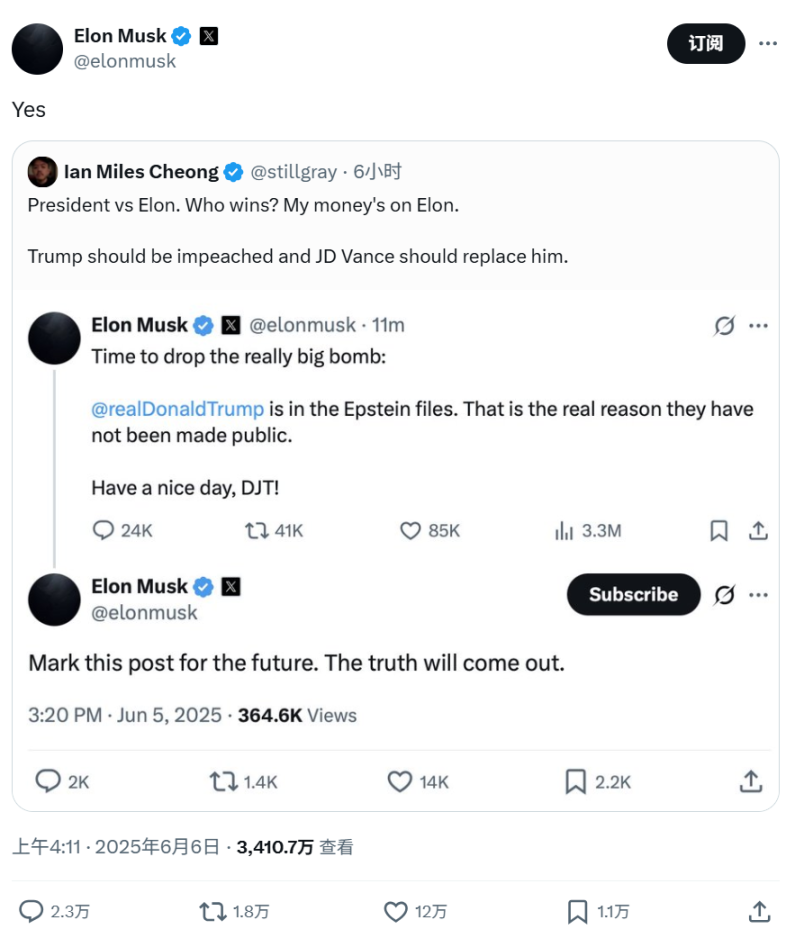Click the 85K heart icon
Screen dimensions: 795x938
tap(410, 530)
